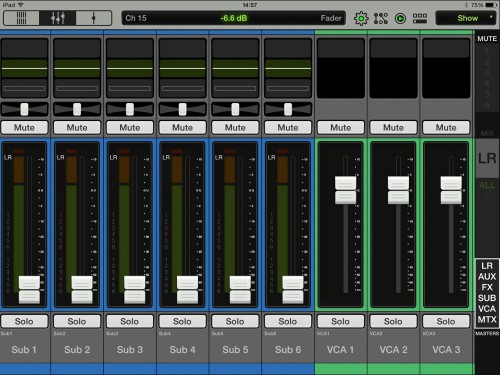Select the VCA 2 channel name label
Screen dimensions: 500x375
pos(393,350)
